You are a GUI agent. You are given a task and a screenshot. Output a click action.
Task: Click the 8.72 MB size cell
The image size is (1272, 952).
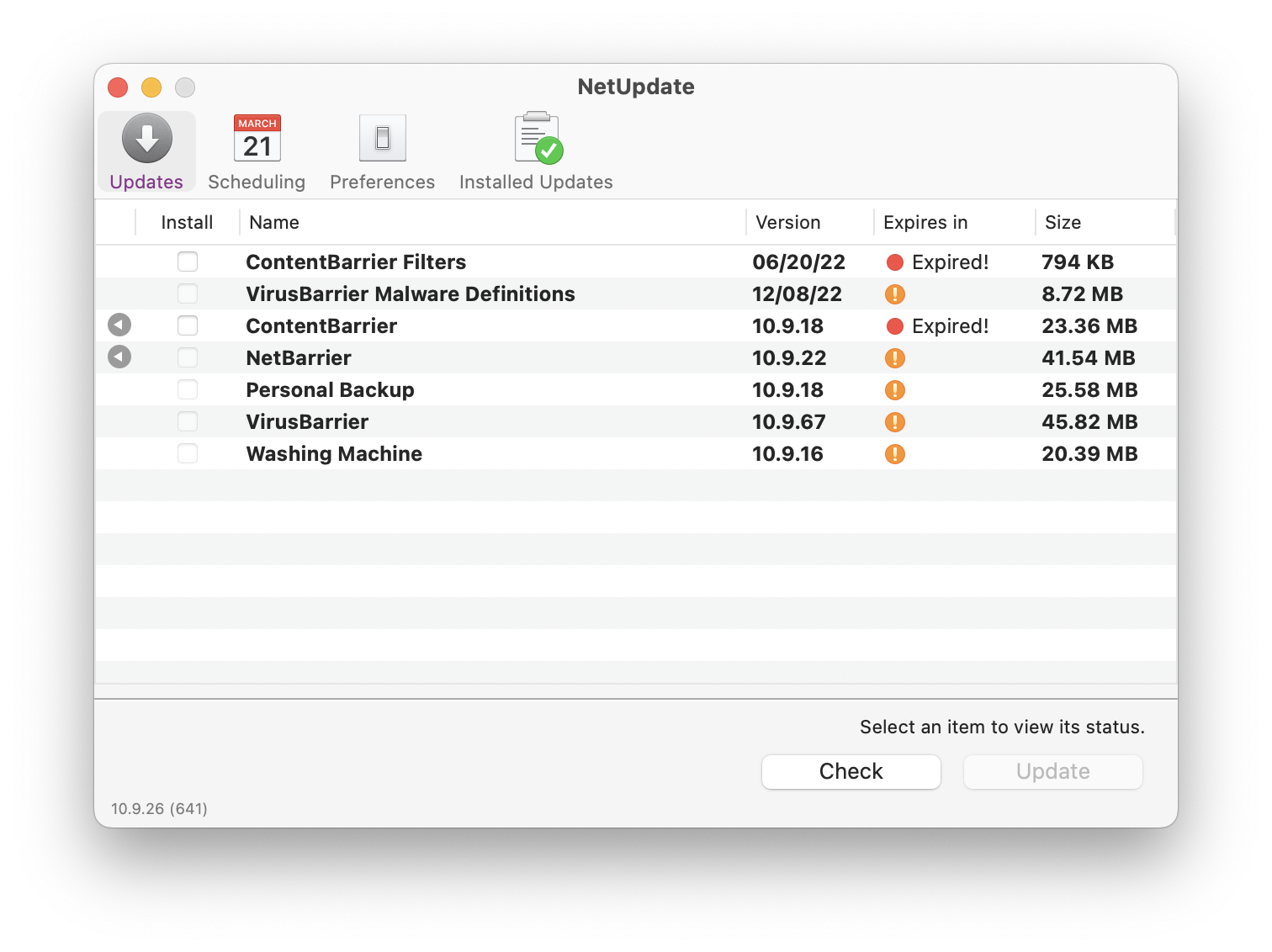(x=1083, y=294)
